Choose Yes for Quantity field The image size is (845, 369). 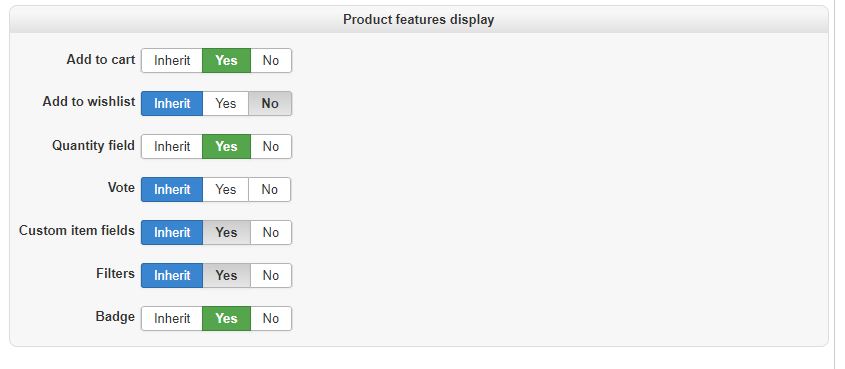[x=226, y=147]
